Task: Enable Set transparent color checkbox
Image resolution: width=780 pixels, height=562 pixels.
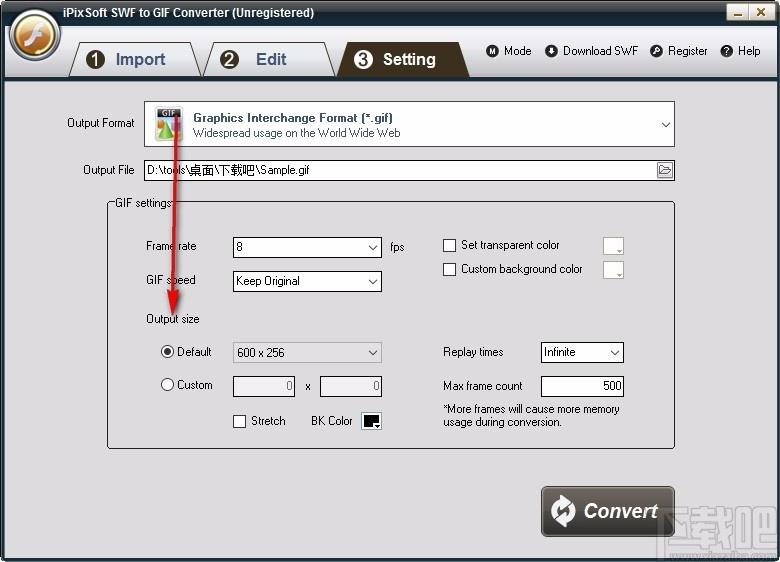Action: 449,245
